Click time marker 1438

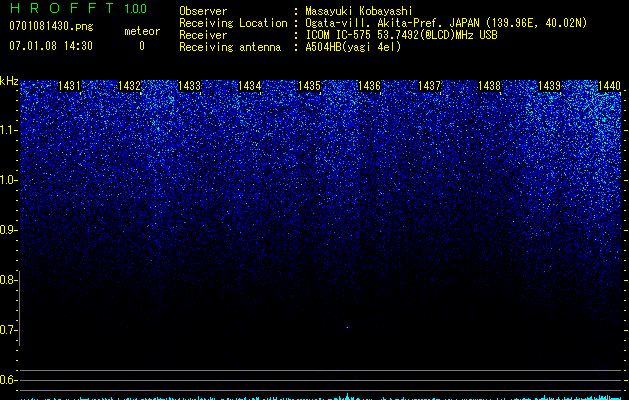[x=489, y=86]
